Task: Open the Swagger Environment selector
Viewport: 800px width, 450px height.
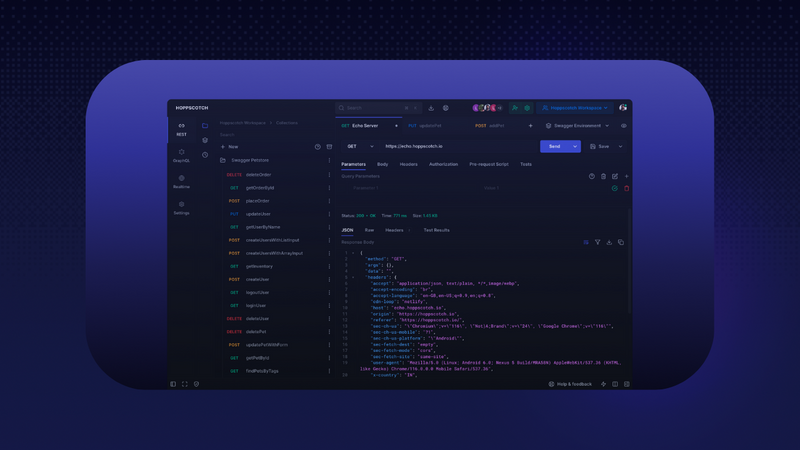Action: click(577, 126)
